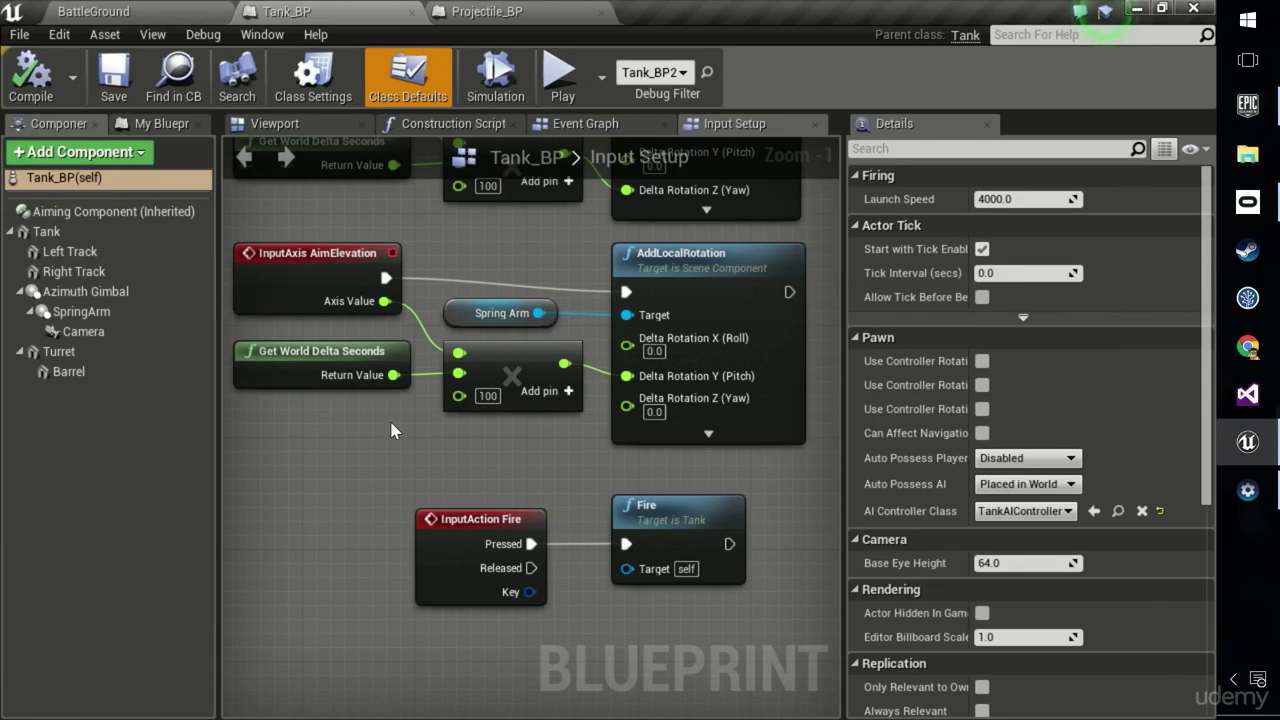This screenshot has height=720, width=1280.
Task: Open the Auto Possess Player dropdown
Action: (1028, 458)
